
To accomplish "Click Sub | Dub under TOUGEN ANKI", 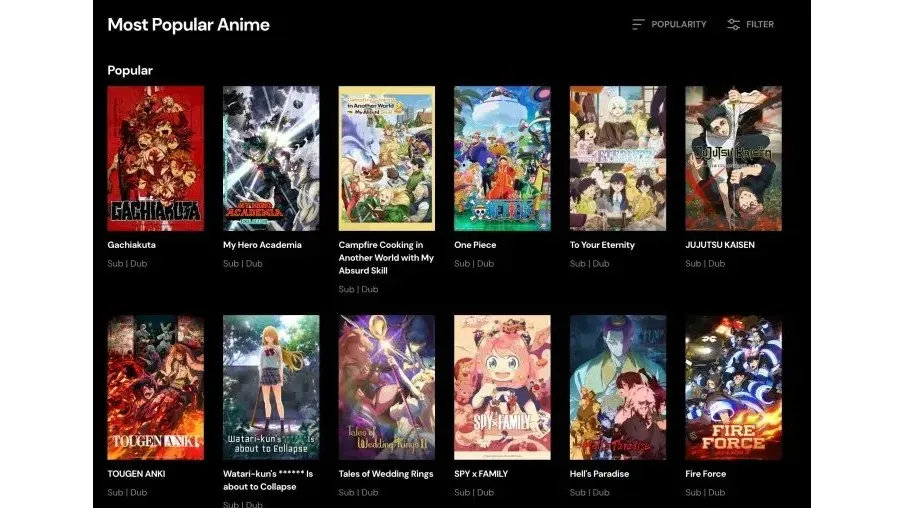I will coord(127,492).
